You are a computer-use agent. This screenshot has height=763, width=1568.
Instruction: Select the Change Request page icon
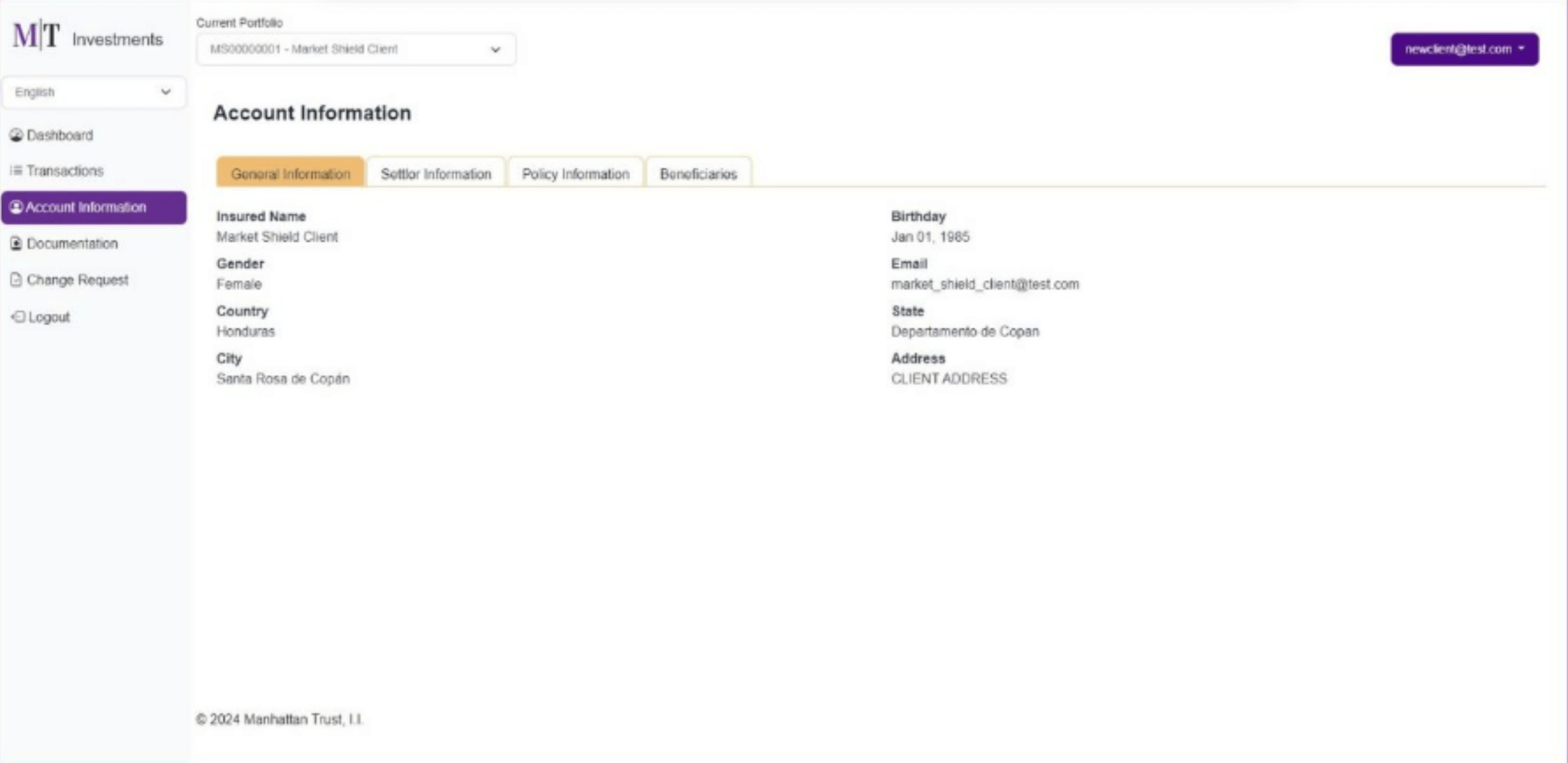(x=16, y=280)
